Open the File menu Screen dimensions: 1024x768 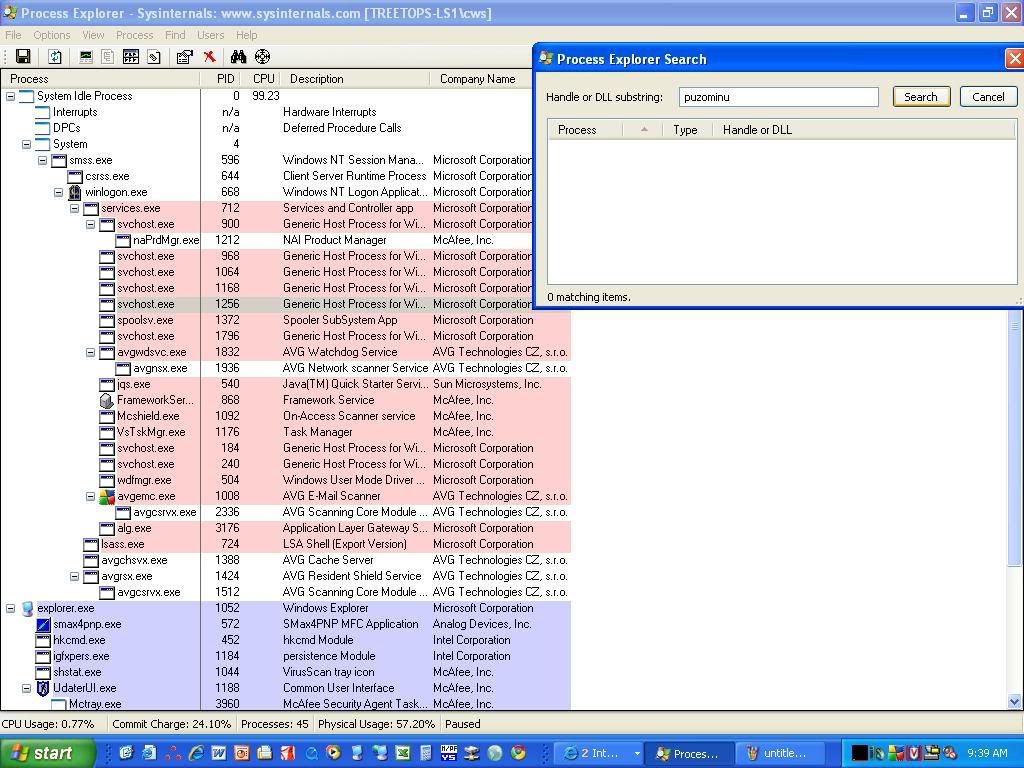(13, 35)
